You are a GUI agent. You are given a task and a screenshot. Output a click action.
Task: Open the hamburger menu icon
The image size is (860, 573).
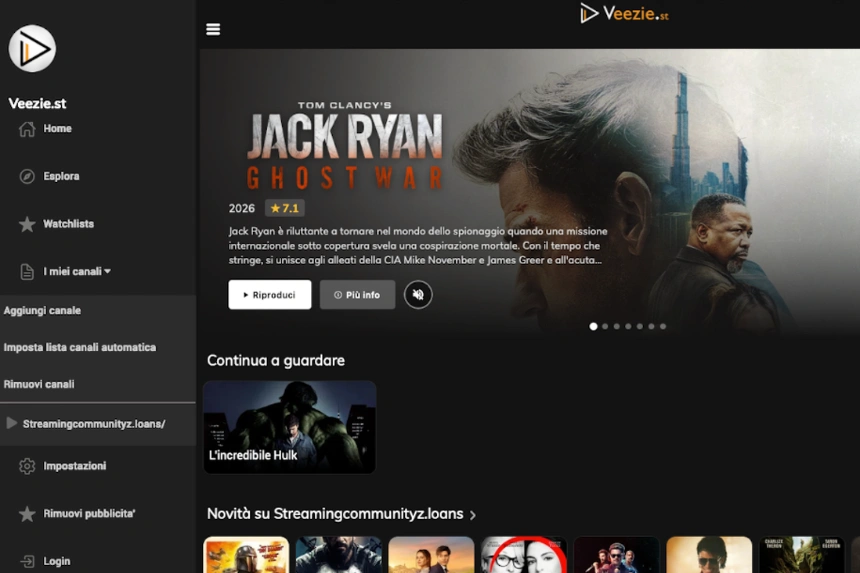tap(213, 29)
